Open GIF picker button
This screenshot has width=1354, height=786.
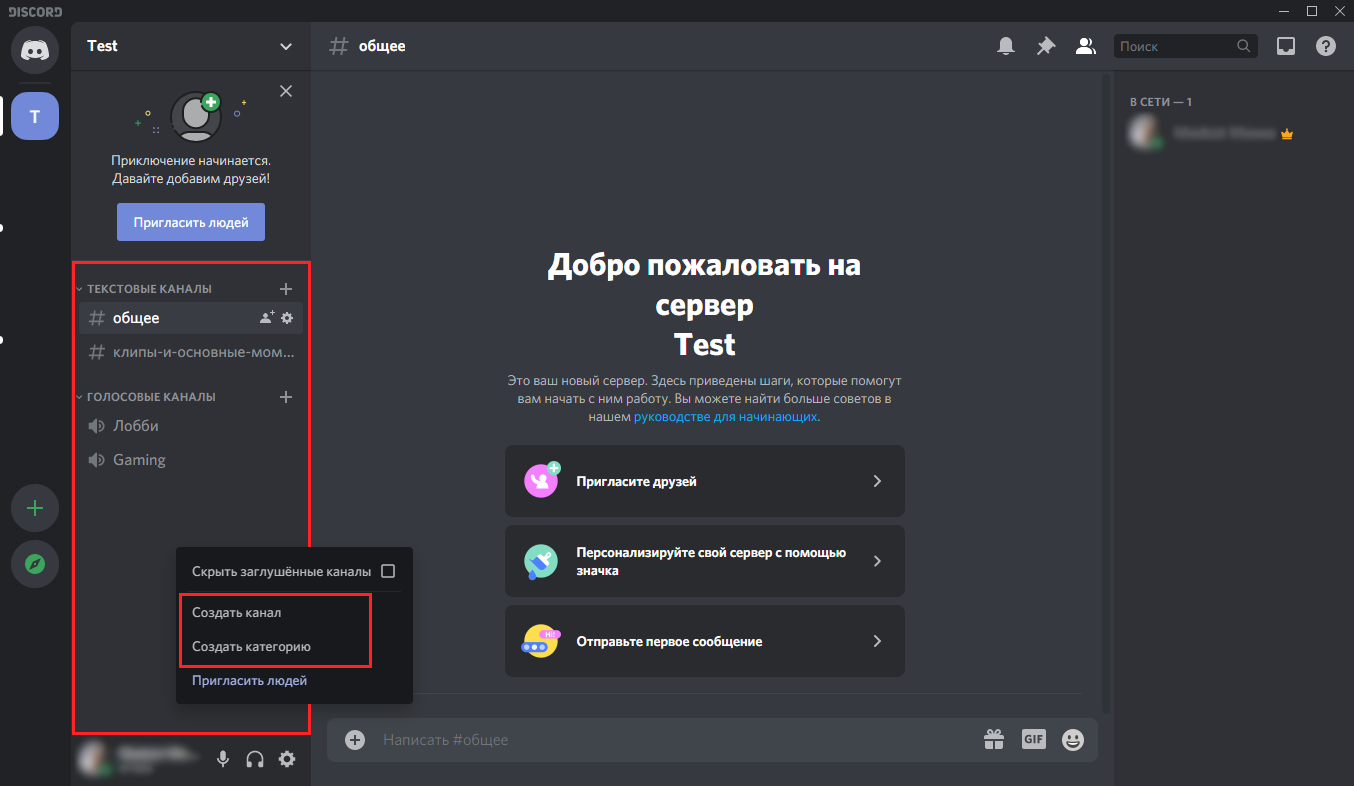[1033, 739]
